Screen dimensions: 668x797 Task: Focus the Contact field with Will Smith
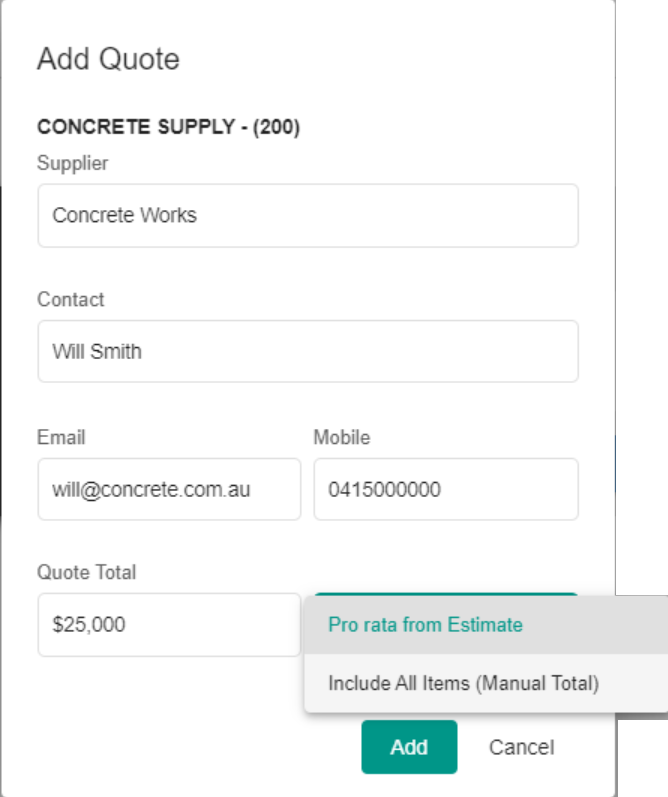coord(307,351)
